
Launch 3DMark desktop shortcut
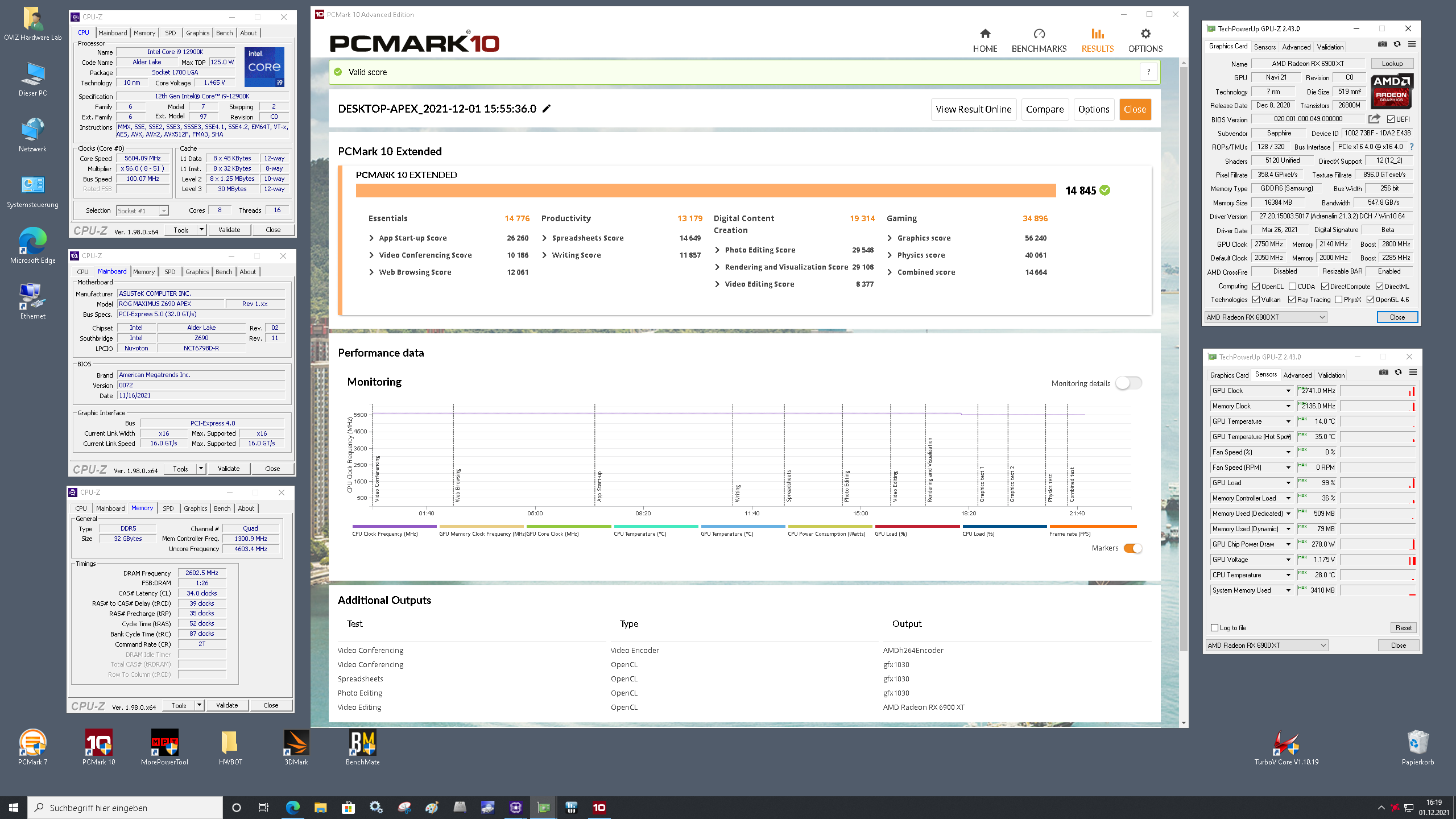click(x=296, y=747)
